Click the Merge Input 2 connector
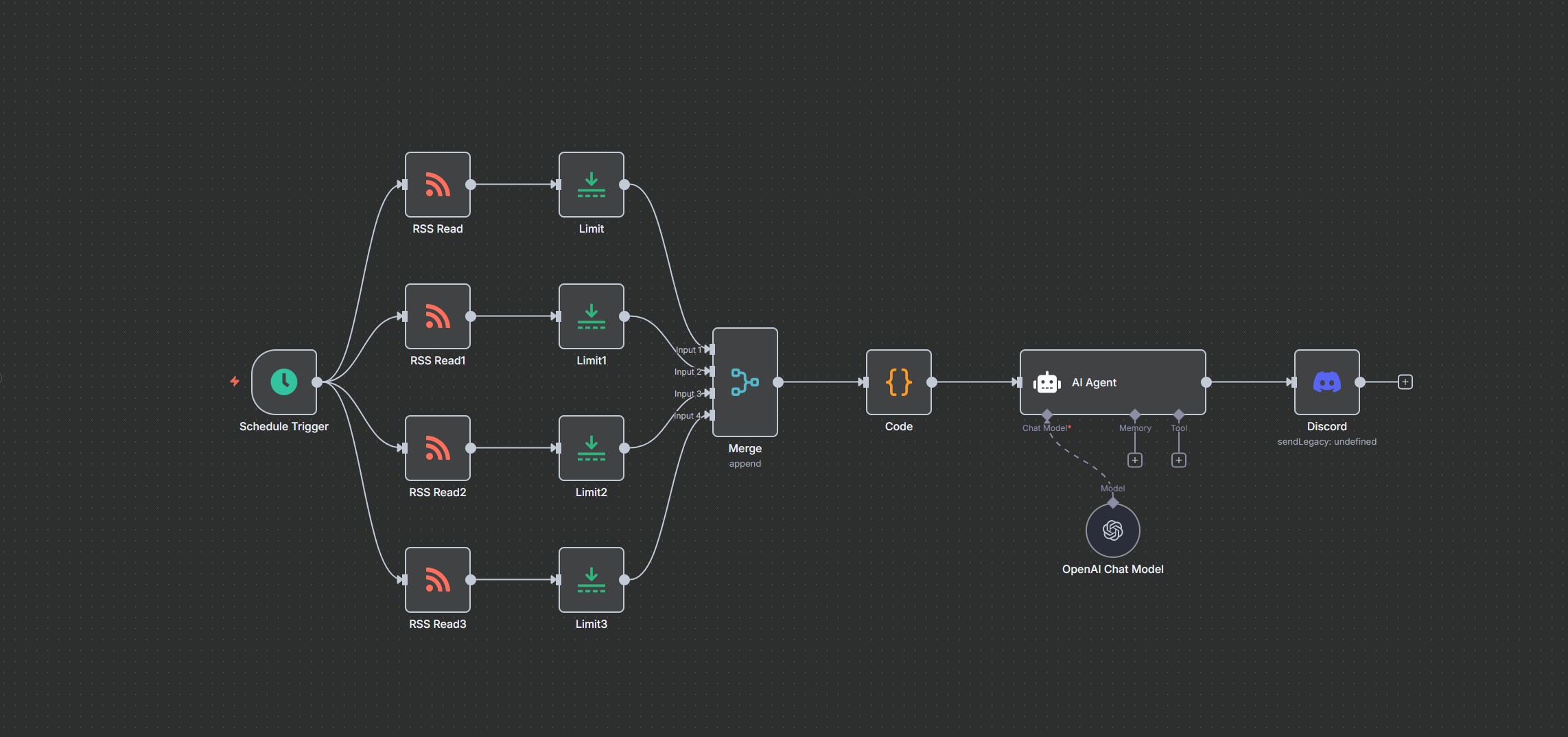Image resolution: width=1568 pixels, height=737 pixels. [712, 371]
